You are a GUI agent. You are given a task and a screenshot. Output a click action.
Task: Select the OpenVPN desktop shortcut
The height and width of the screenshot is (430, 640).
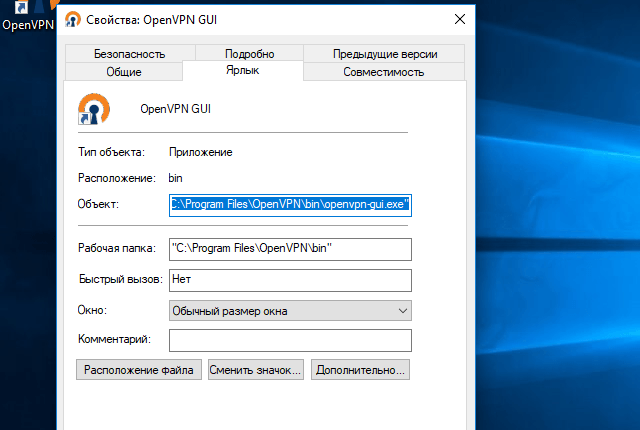tap(28, 16)
